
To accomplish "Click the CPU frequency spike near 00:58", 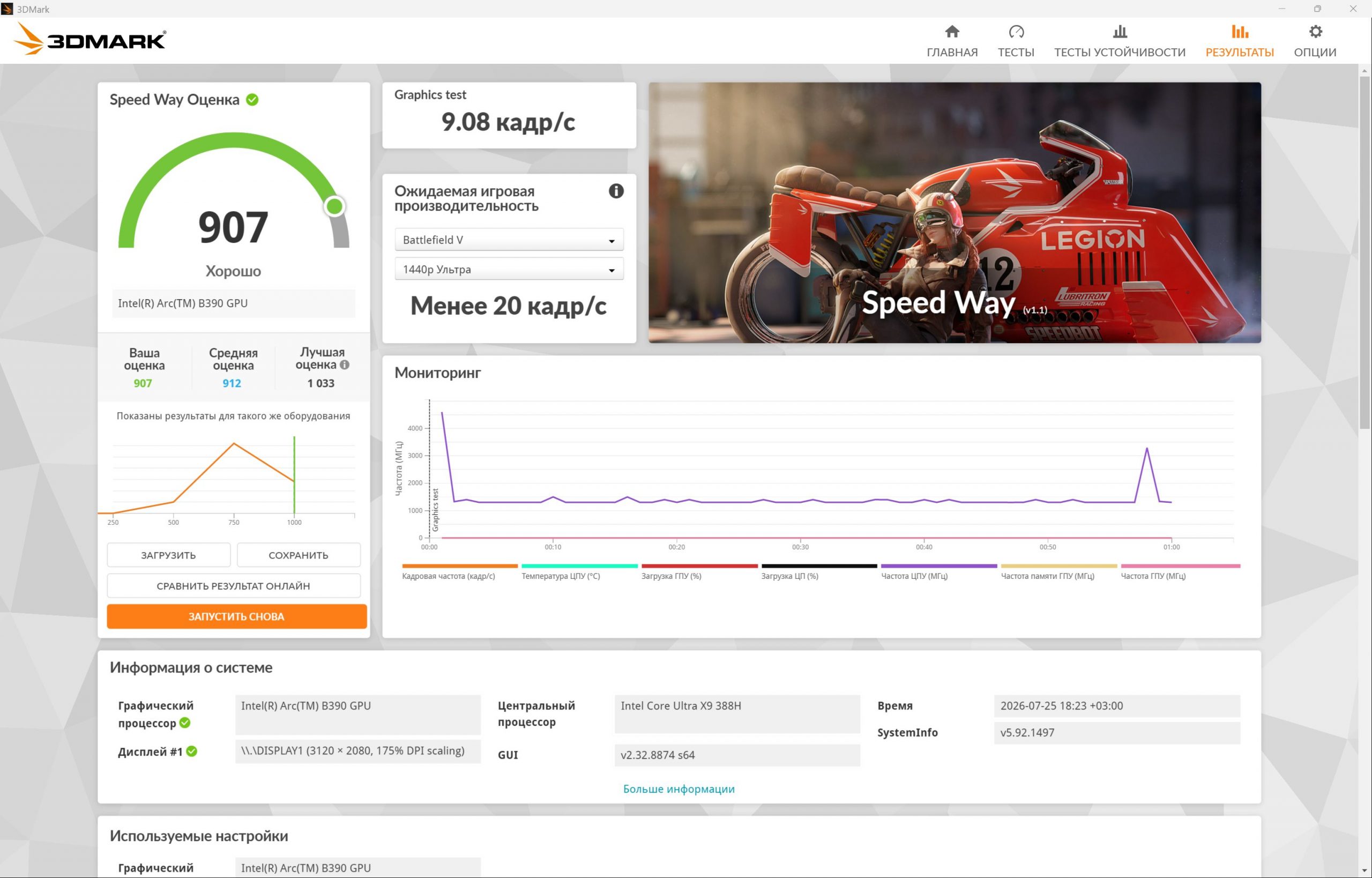I will (1147, 449).
